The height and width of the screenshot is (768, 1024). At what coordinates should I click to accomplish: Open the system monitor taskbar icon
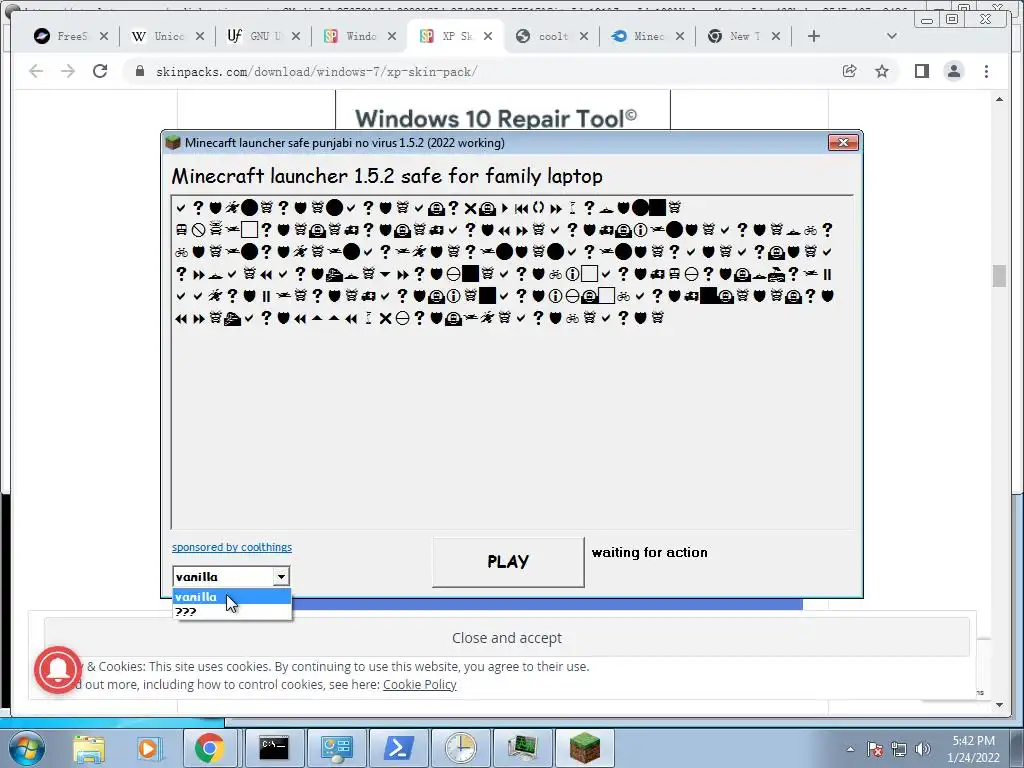click(x=523, y=748)
